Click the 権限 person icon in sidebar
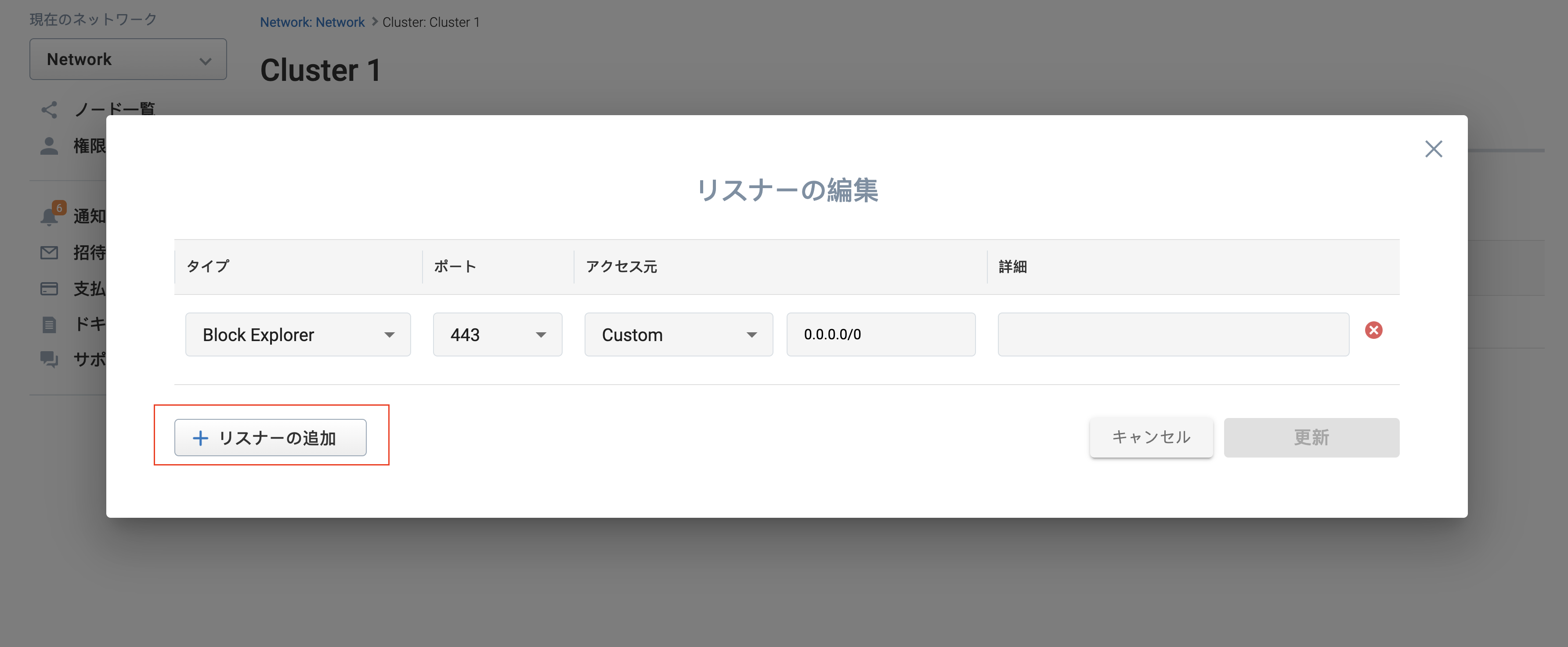Image resolution: width=1568 pixels, height=647 pixels. [49, 145]
